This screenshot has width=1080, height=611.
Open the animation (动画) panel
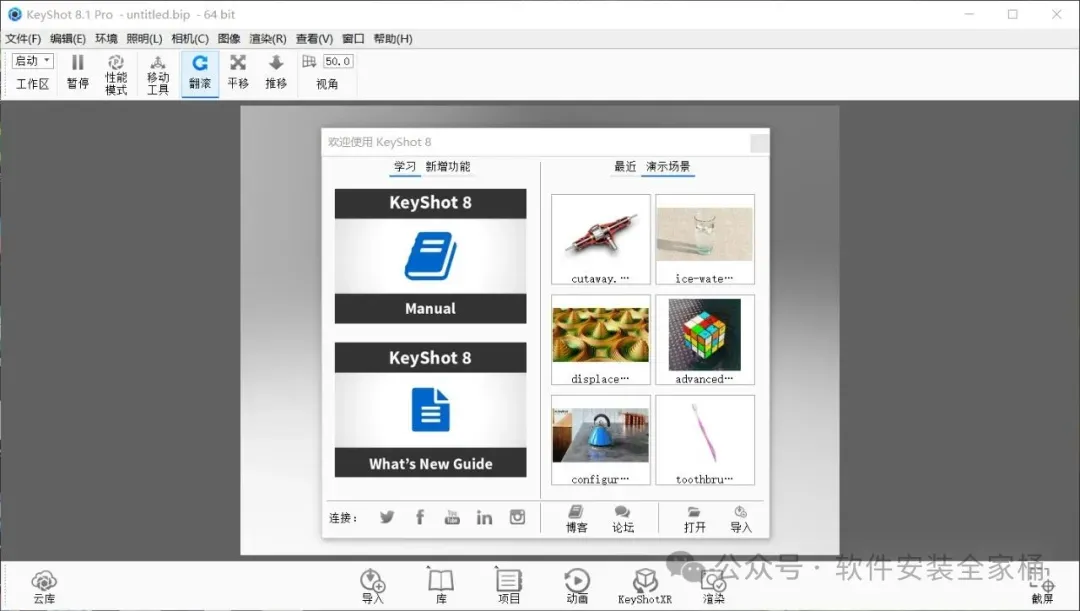click(x=577, y=587)
